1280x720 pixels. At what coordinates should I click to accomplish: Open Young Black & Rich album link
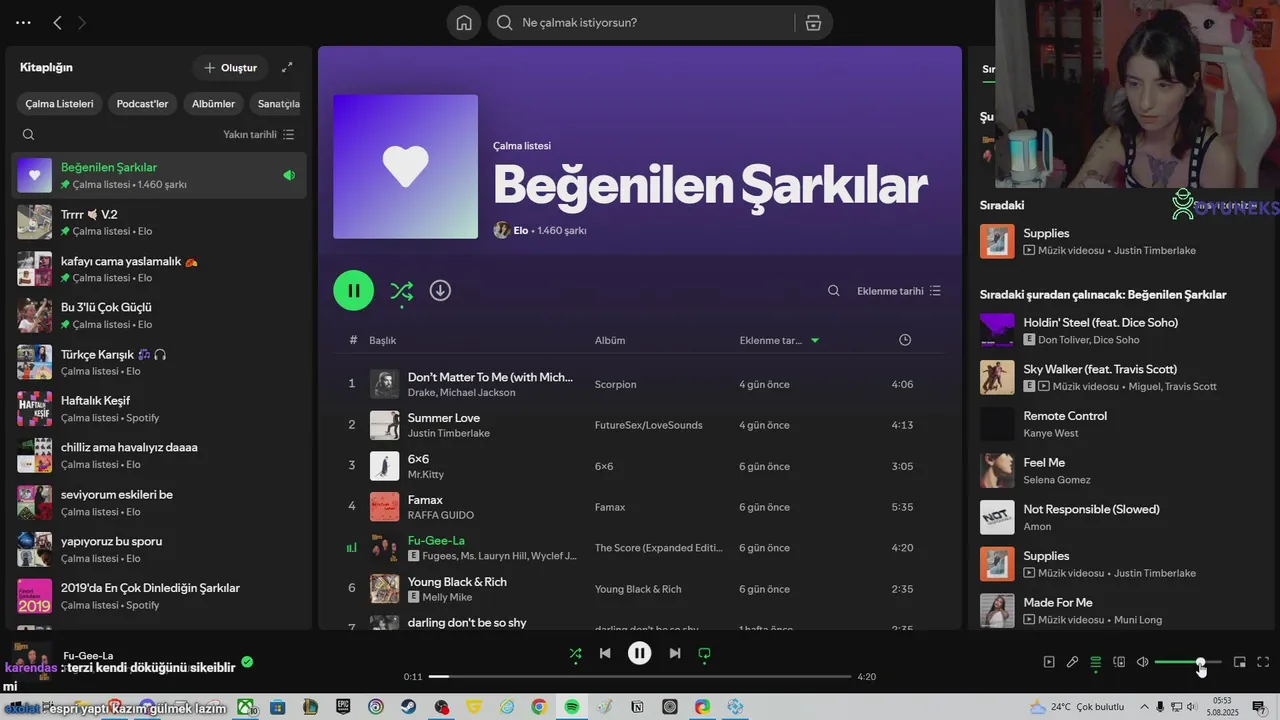click(x=638, y=589)
